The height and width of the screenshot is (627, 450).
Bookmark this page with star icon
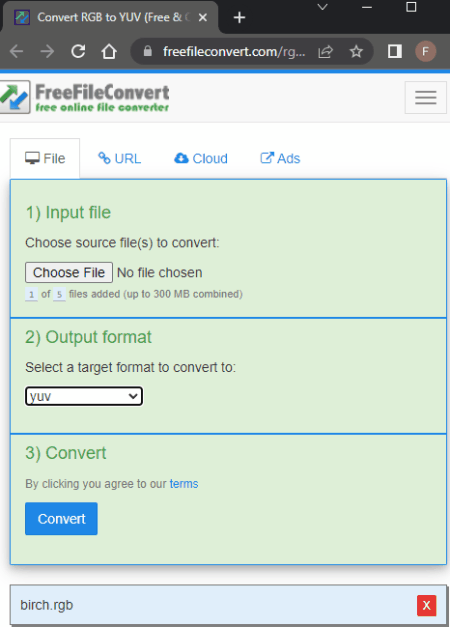tap(356, 51)
